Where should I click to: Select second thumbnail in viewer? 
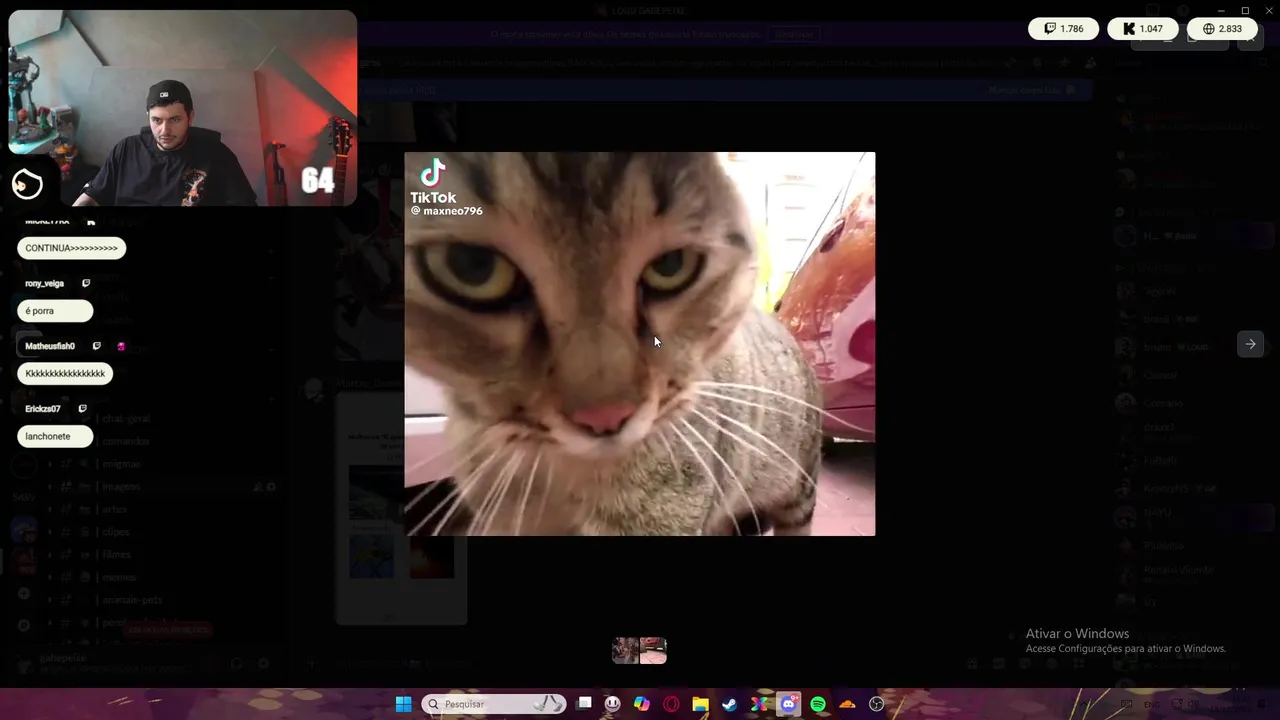[x=653, y=651]
